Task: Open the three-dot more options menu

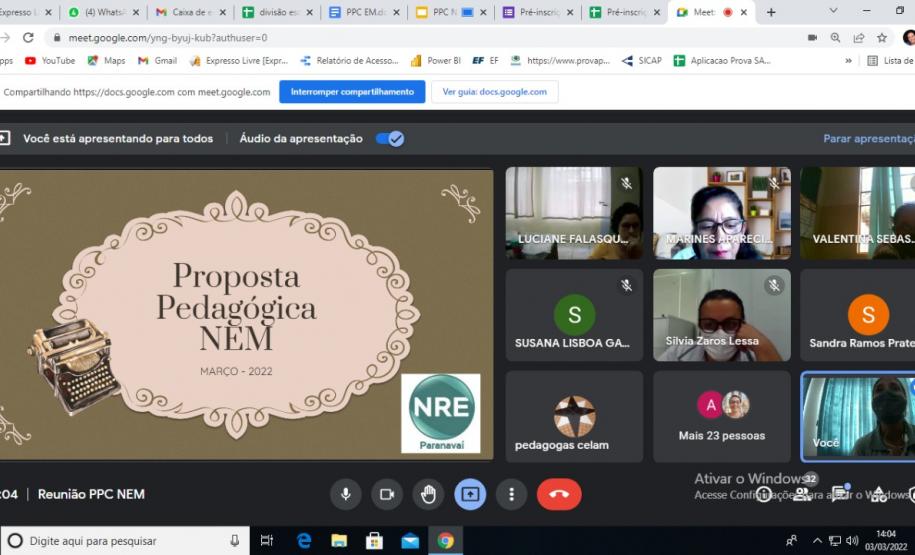Action: click(511, 494)
